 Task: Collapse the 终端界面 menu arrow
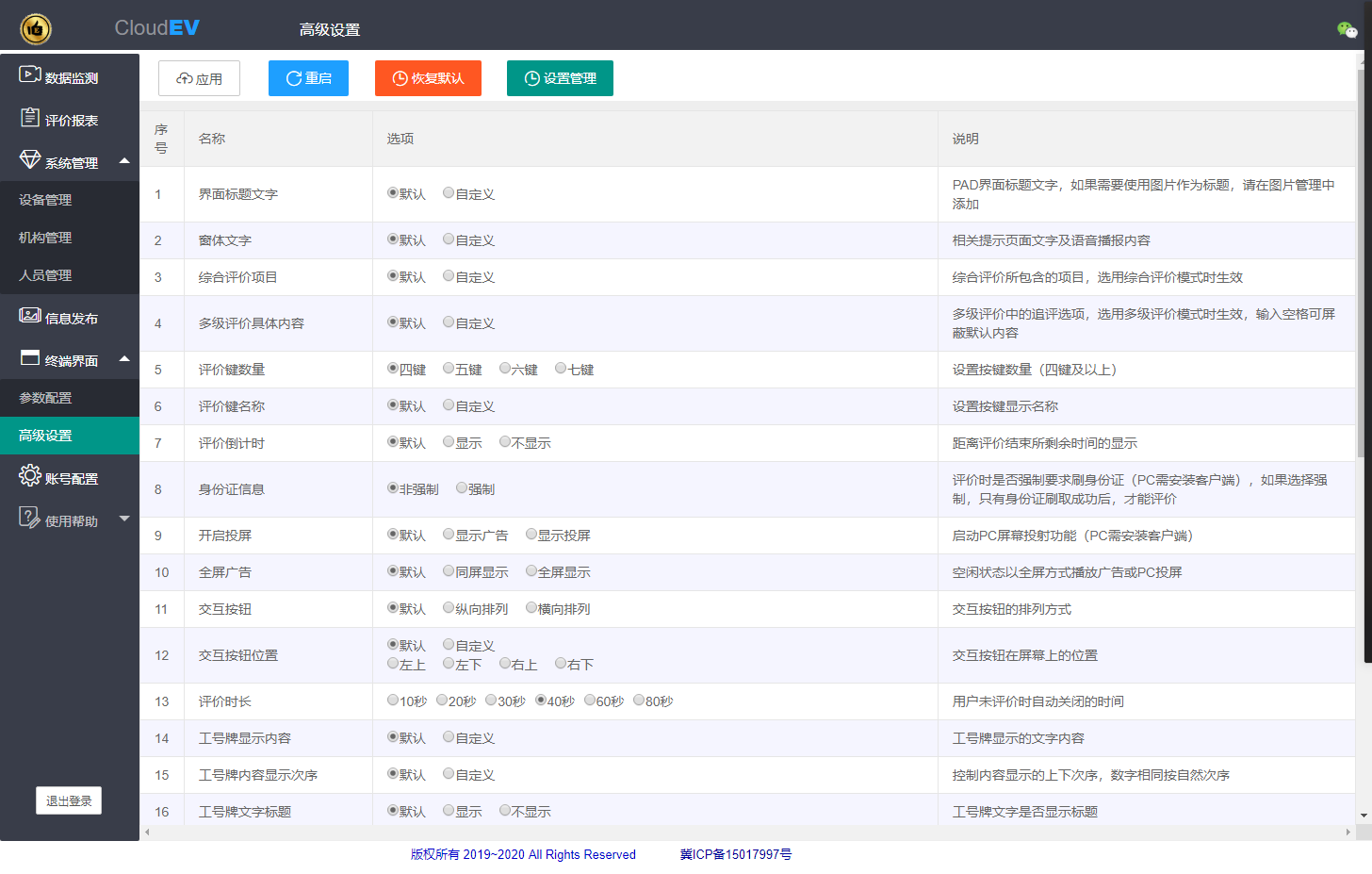coord(124,359)
